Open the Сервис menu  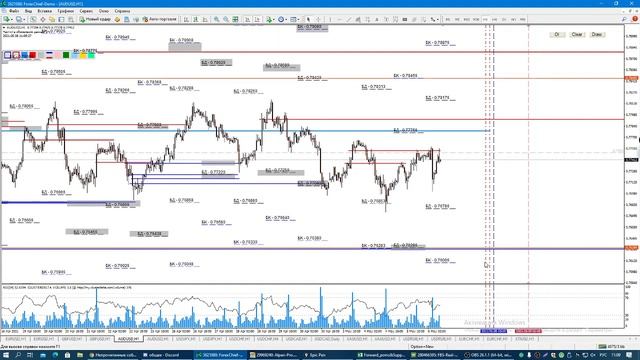click(x=86, y=11)
